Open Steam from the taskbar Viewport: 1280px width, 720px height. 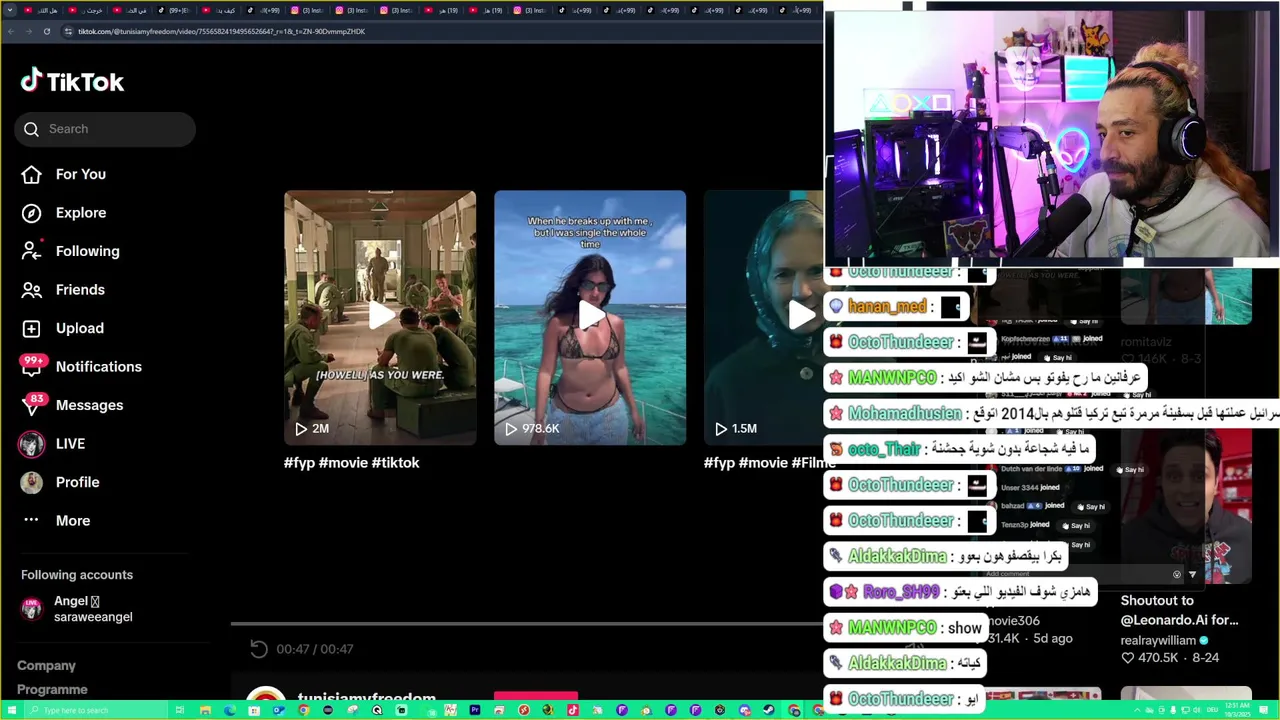(x=769, y=710)
